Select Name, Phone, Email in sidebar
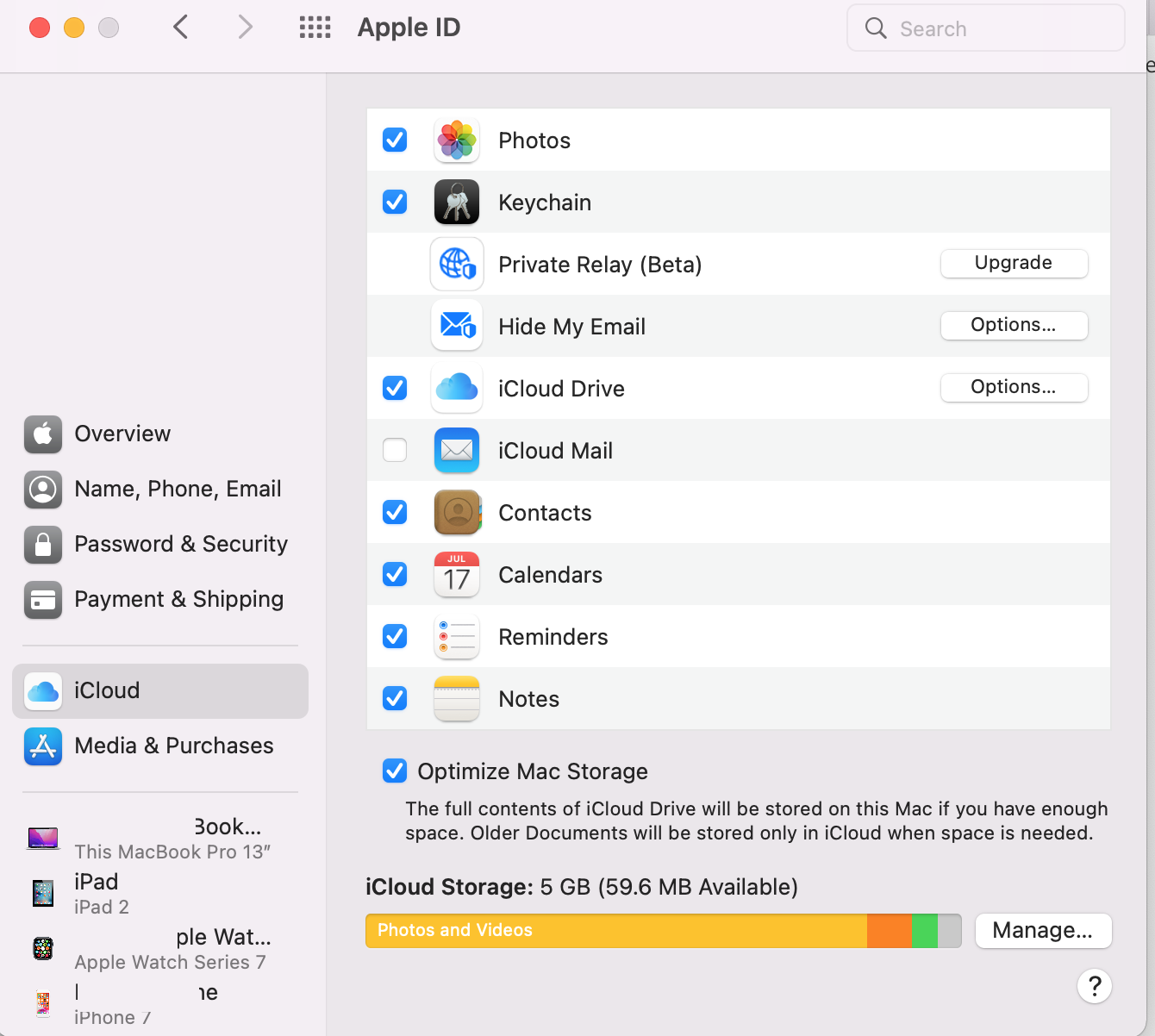The height and width of the screenshot is (1036, 1155). coord(160,490)
